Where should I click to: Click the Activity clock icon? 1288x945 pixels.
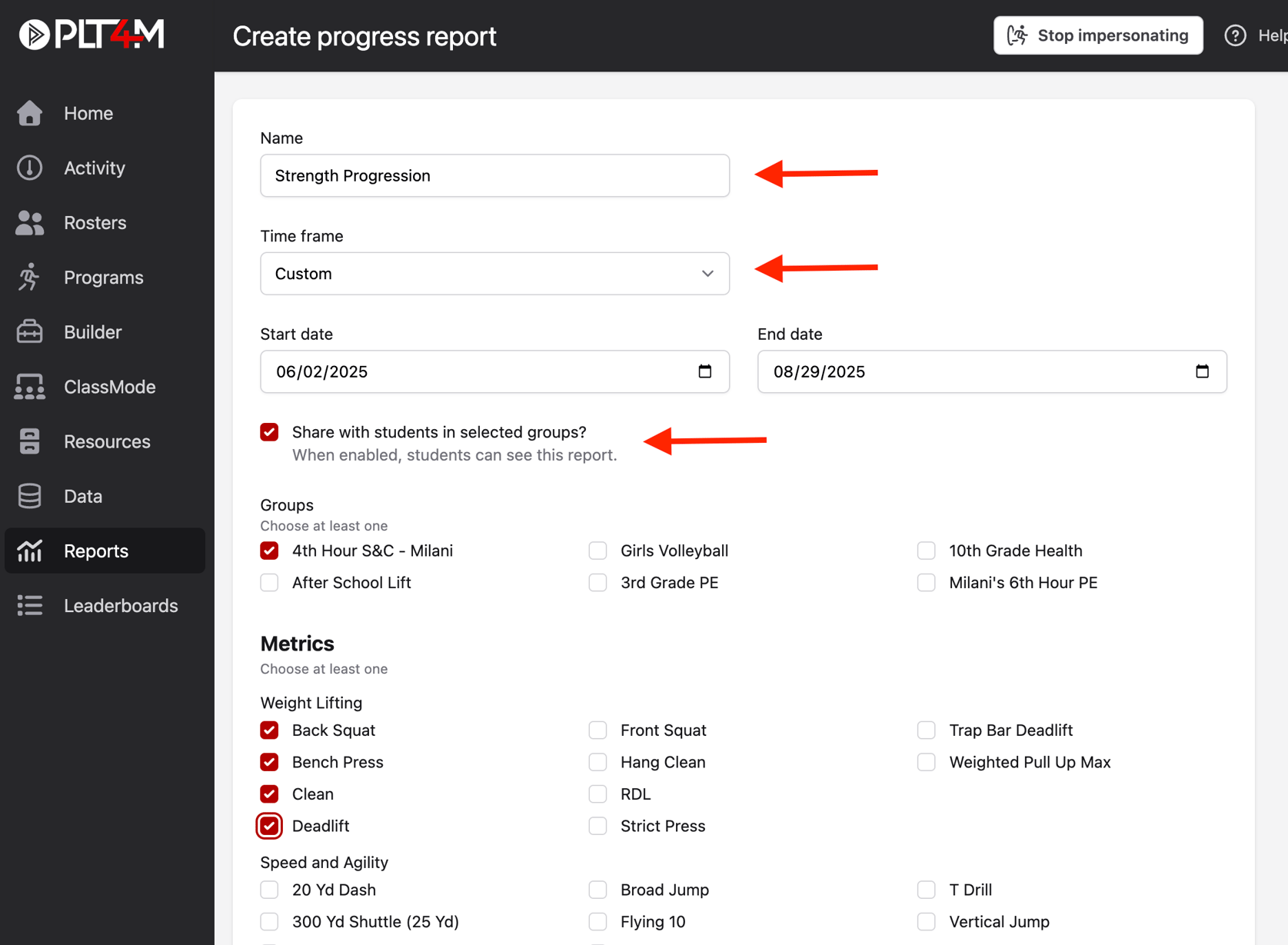[x=30, y=168]
